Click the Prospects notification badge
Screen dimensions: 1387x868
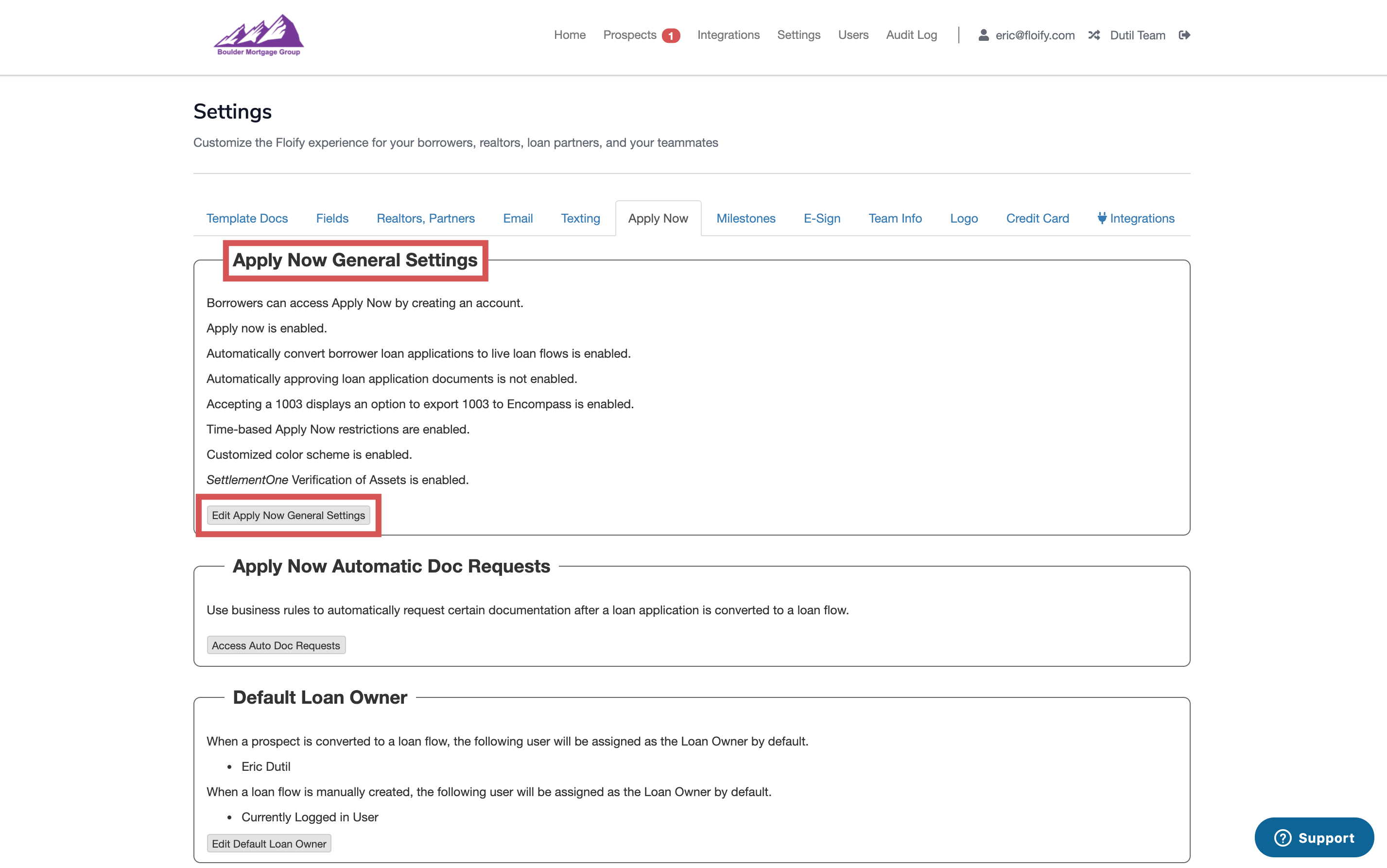[671, 35]
